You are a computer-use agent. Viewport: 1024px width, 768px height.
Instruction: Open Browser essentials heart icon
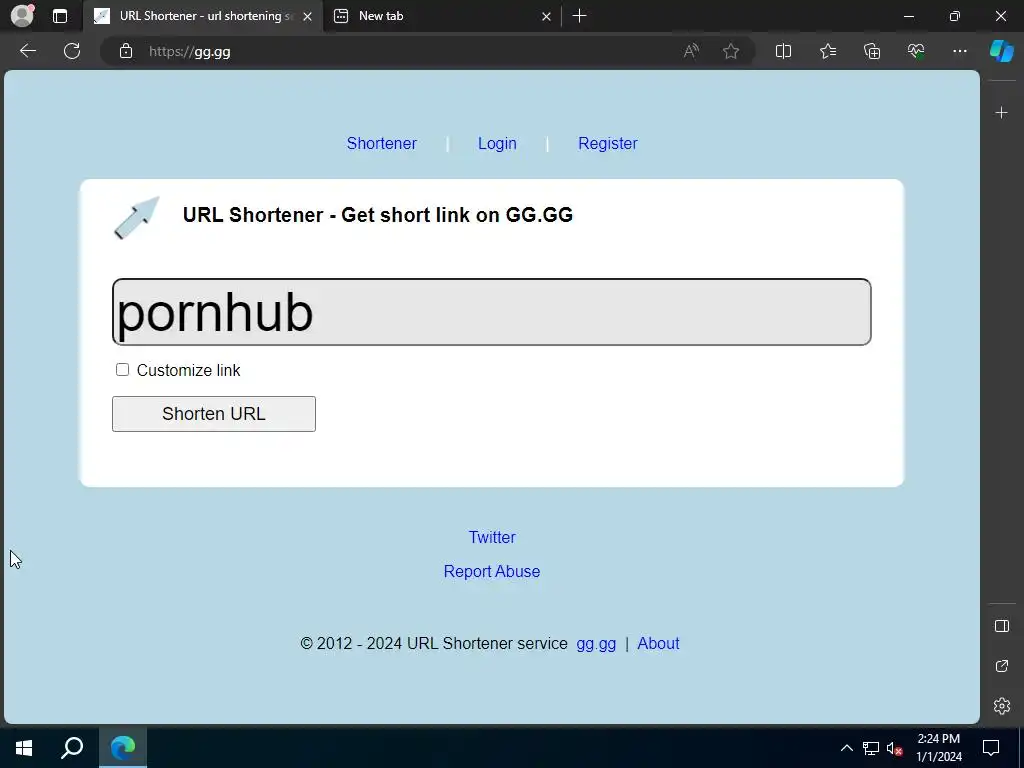tap(916, 51)
